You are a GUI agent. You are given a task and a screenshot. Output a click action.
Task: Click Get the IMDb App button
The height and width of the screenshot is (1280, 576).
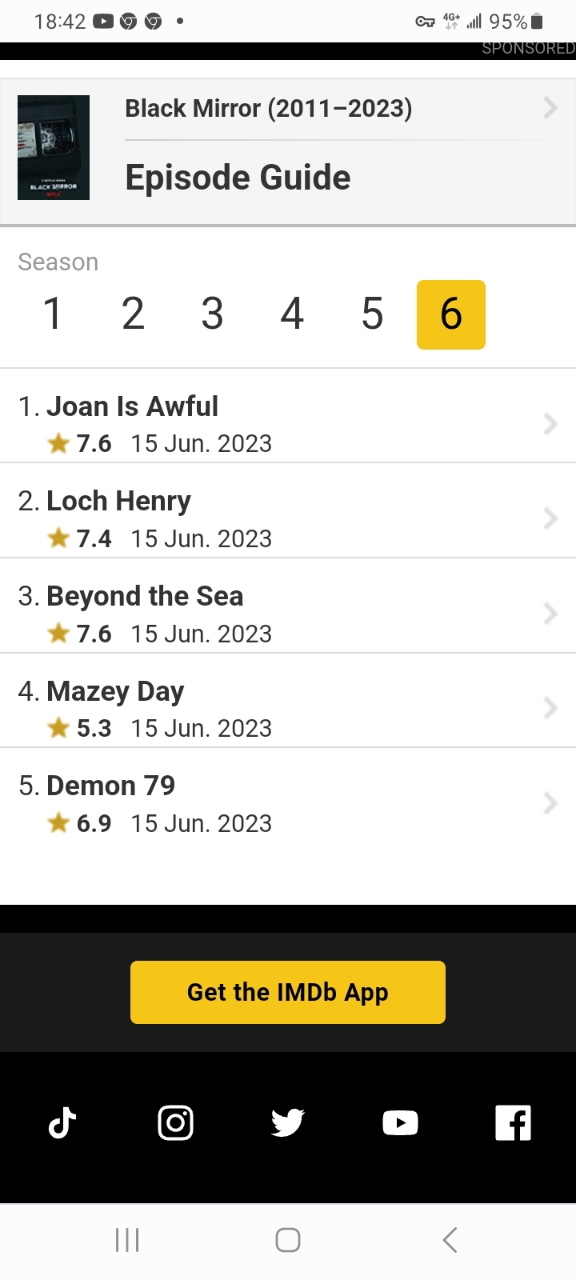(288, 992)
